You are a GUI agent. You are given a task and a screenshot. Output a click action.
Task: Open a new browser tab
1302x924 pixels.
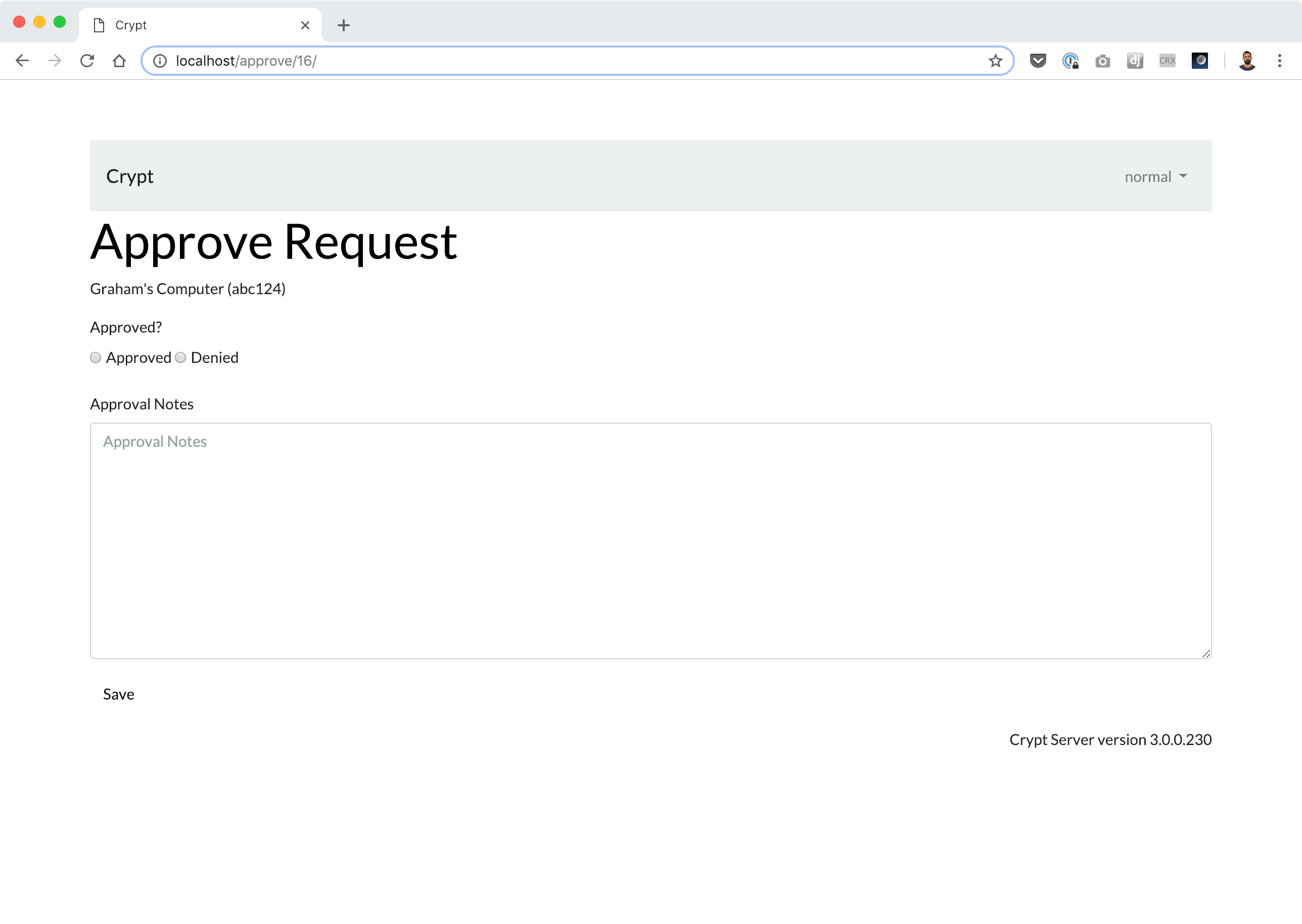344,25
